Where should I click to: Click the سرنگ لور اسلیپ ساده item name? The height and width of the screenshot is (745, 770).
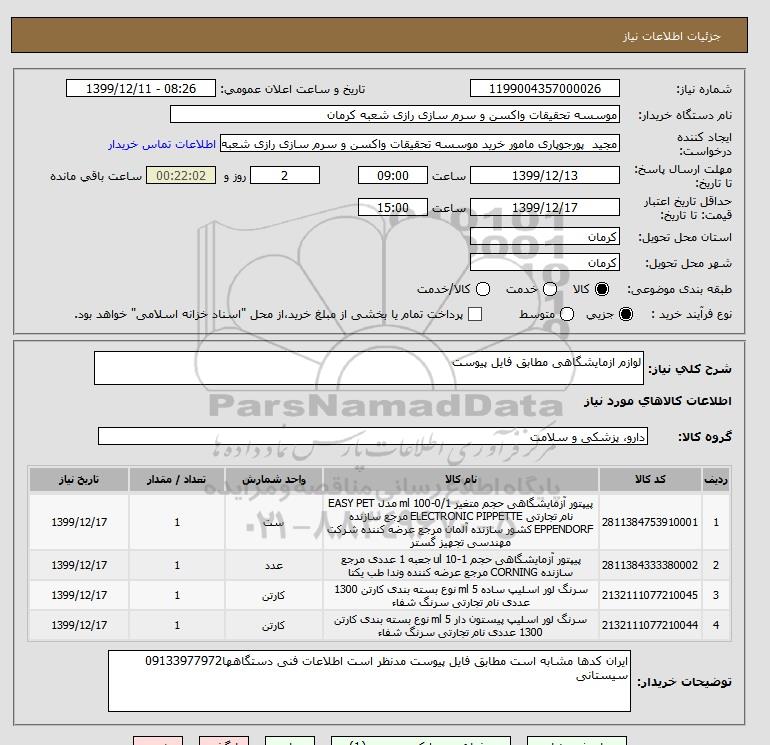point(461,595)
